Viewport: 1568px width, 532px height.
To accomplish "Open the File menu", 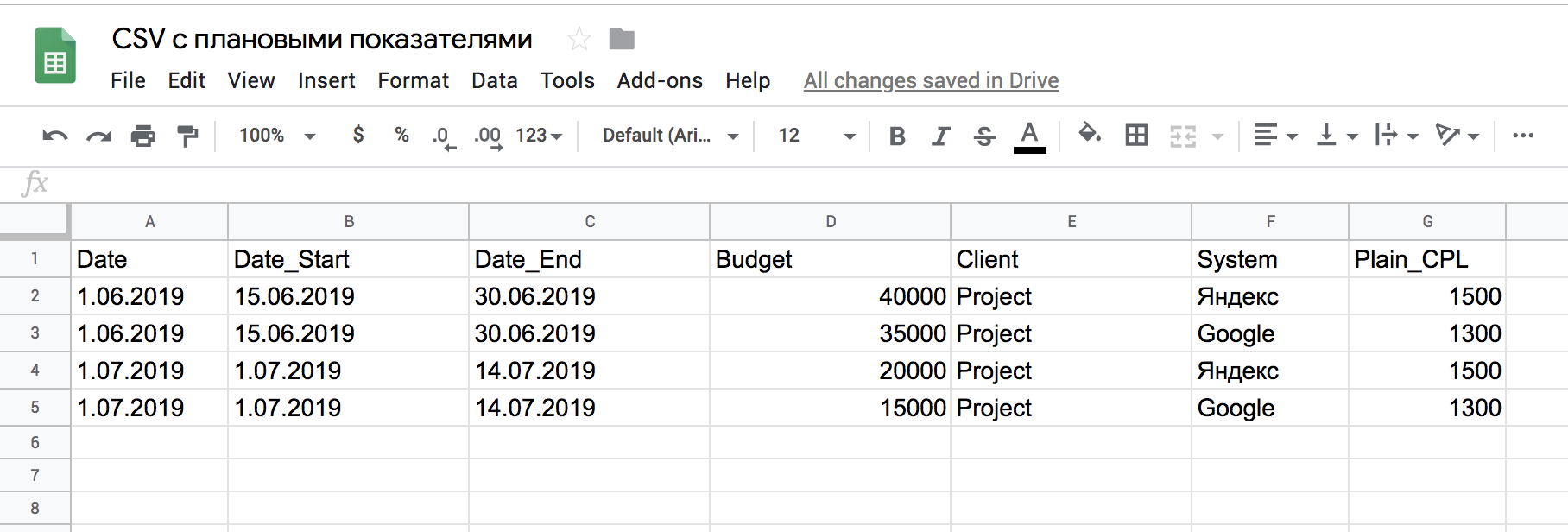I will [128, 80].
